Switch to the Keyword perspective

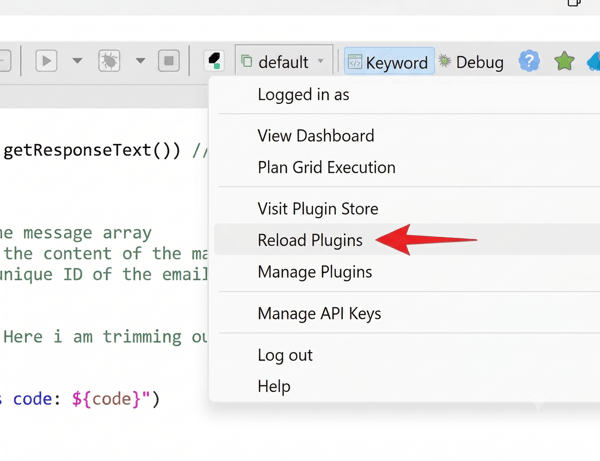click(389, 61)
